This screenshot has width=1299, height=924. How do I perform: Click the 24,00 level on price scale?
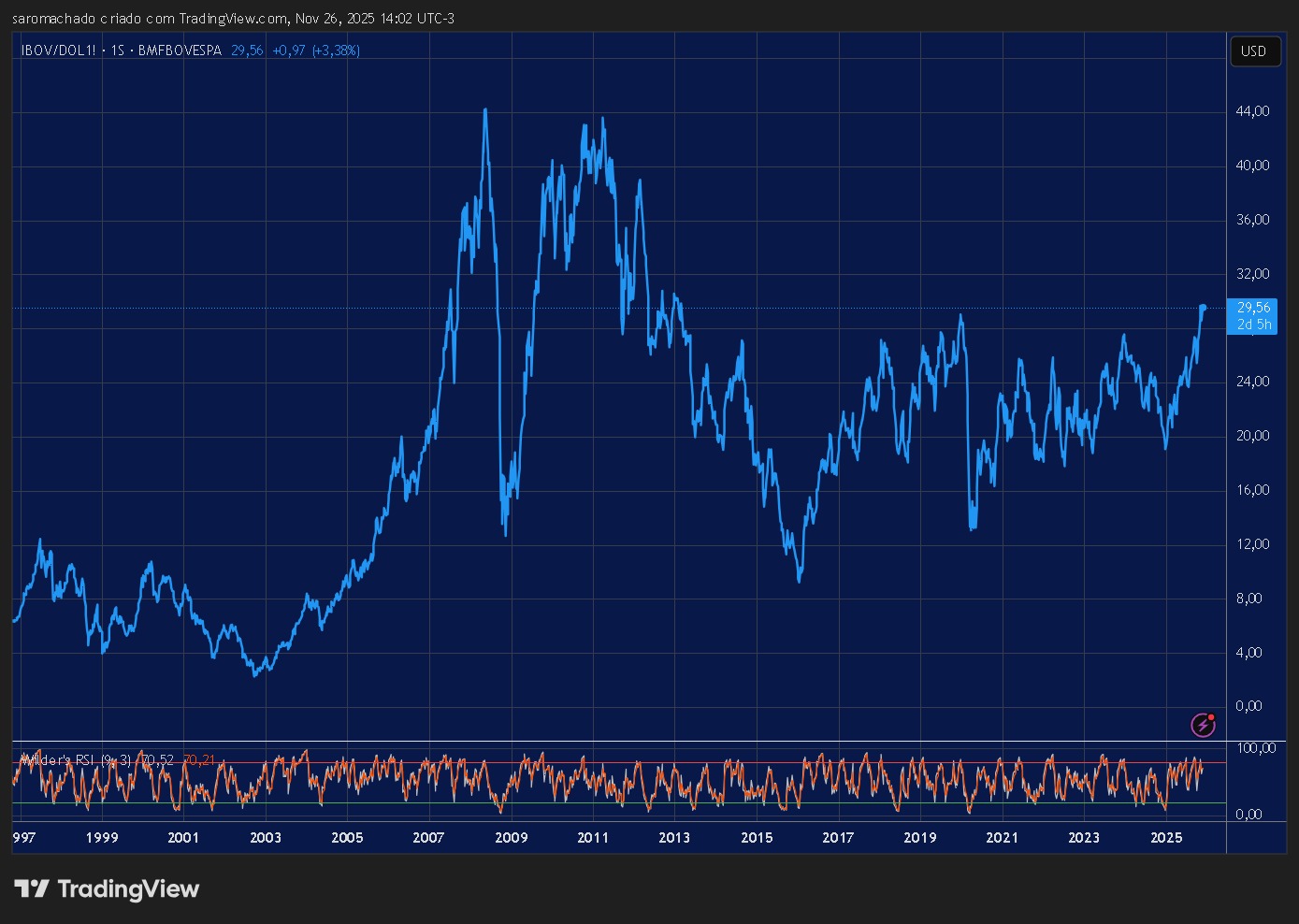[1252, 382]
